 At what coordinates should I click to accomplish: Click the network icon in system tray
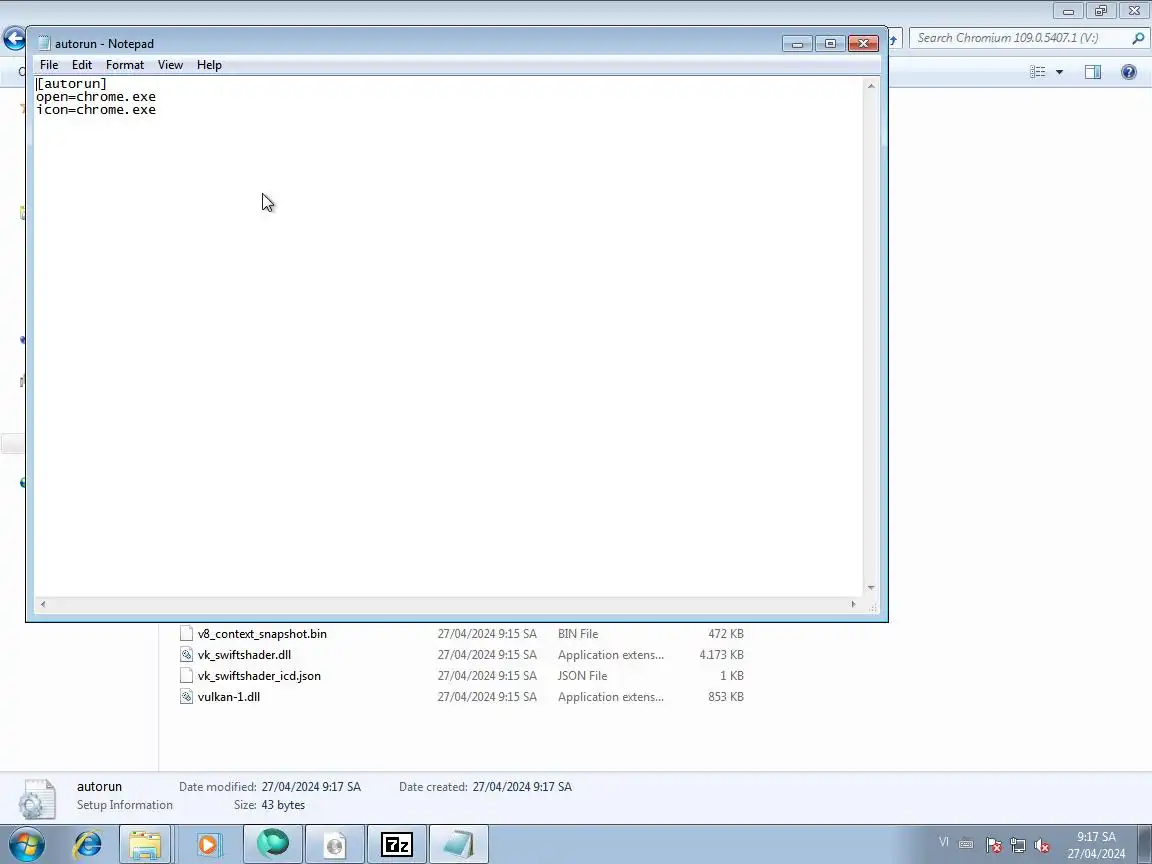pos(1018,846)
